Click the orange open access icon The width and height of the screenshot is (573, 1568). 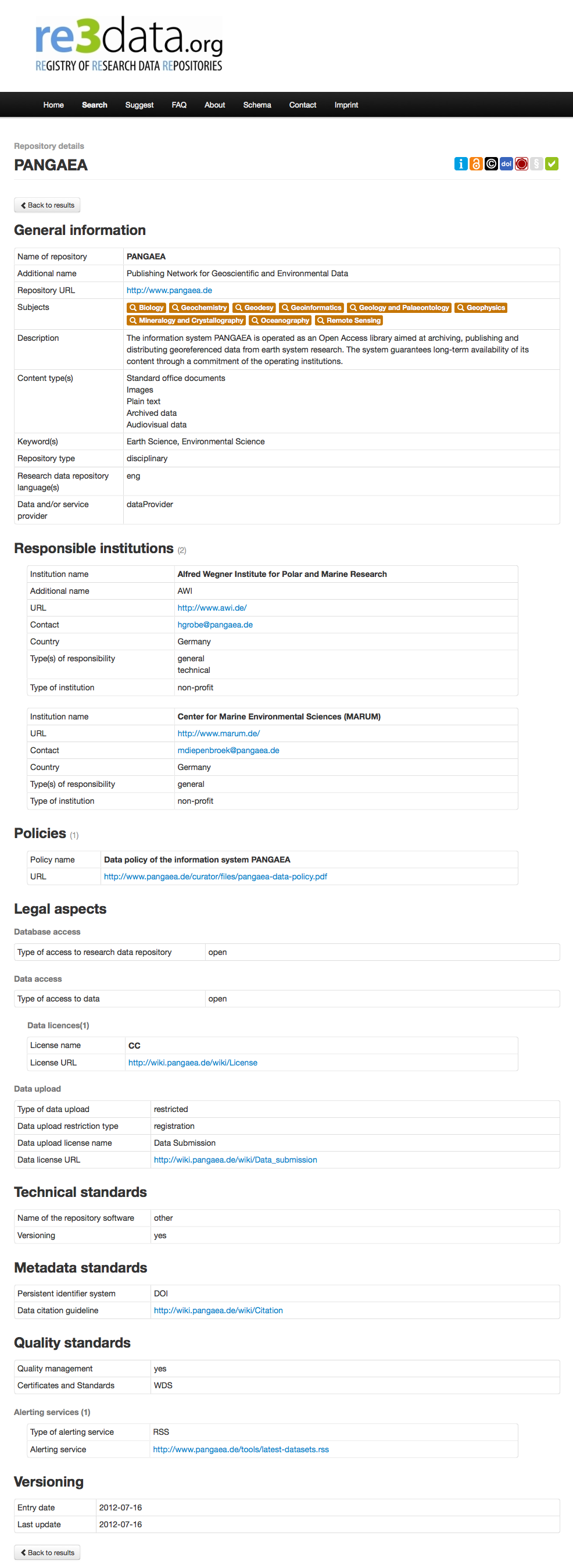tap(476, 164)
